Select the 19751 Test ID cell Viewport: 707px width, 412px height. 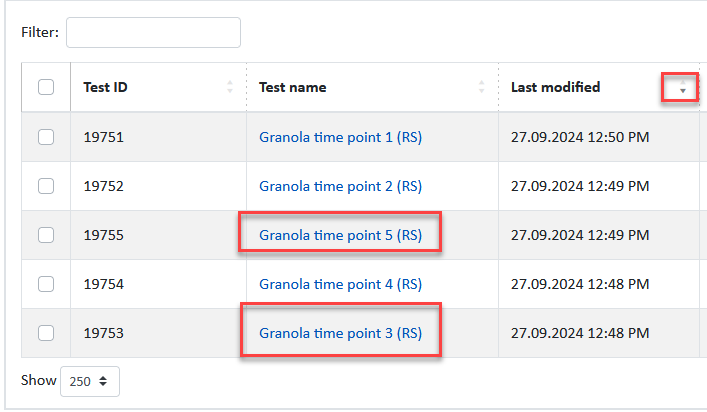[158, 137]
